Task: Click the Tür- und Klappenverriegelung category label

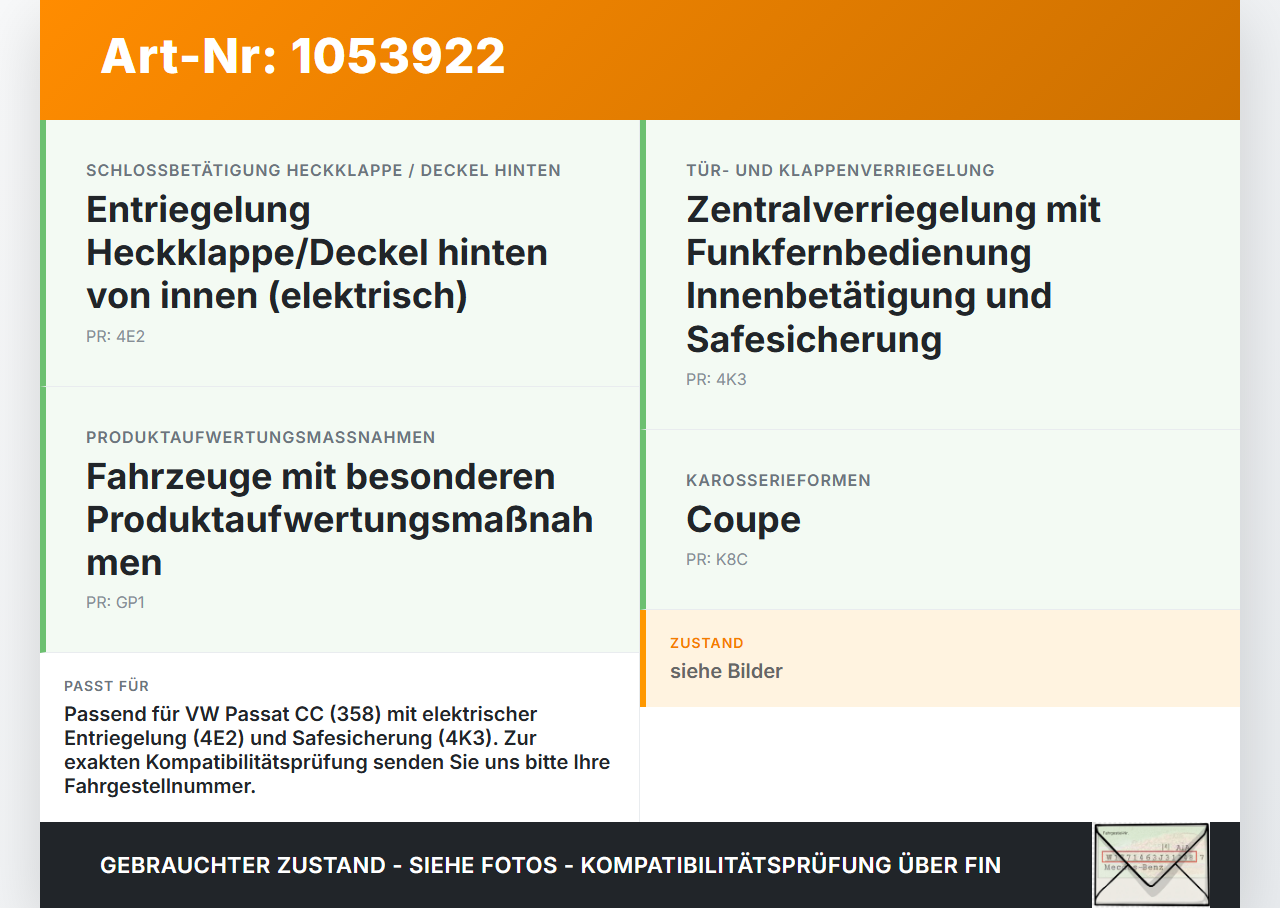Action: point(840,170)
